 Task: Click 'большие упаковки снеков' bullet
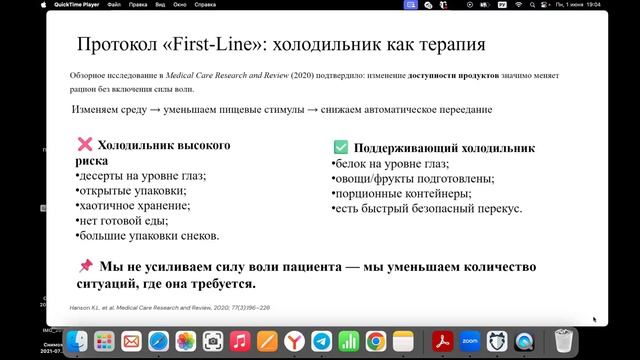pos(147,236)
